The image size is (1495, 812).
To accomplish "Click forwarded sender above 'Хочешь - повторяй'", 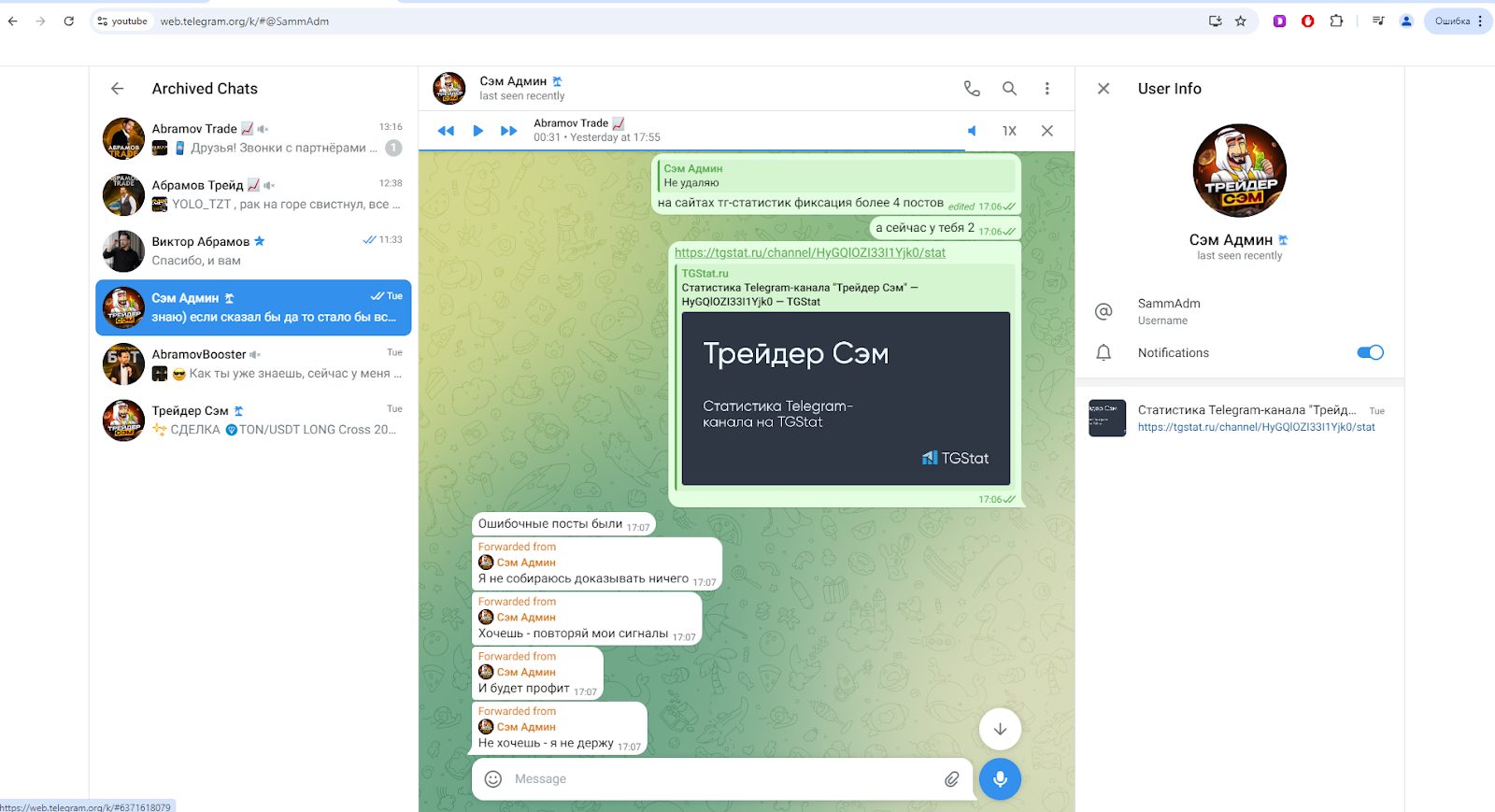I will [x=526, y=617].
